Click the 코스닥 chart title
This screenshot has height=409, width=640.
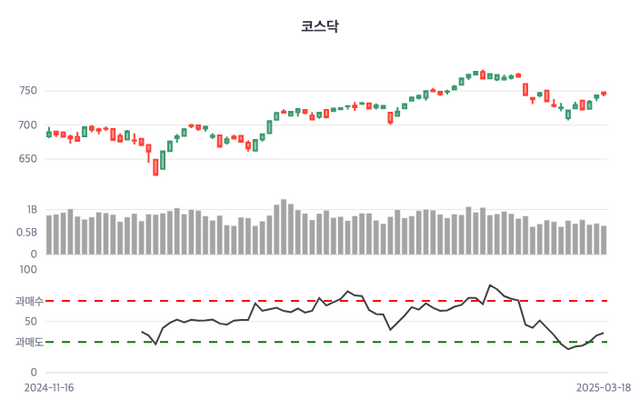click(320, 27)
